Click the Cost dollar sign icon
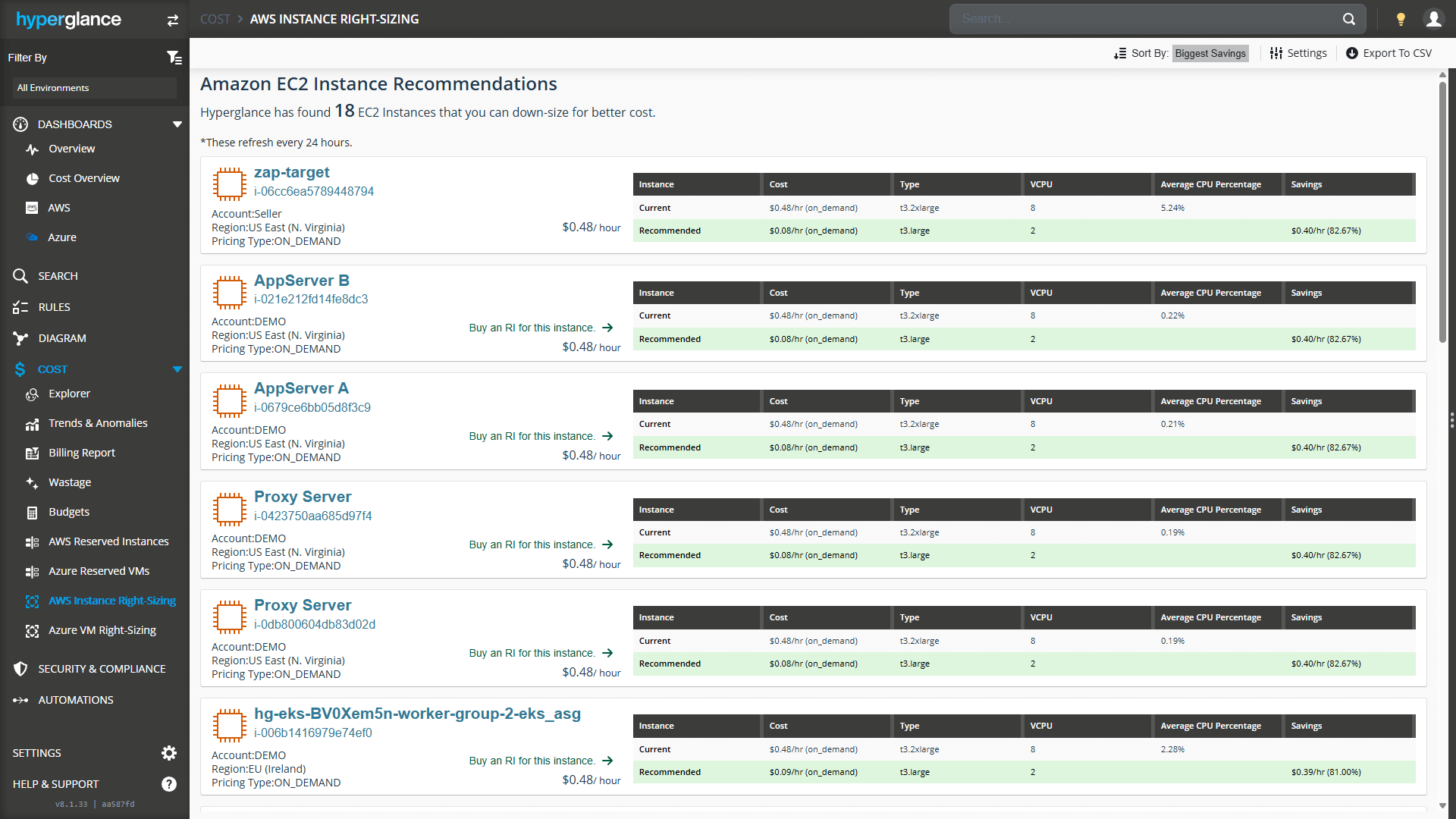This screenshot has width=1456, height=819. [x=20, y=369]
